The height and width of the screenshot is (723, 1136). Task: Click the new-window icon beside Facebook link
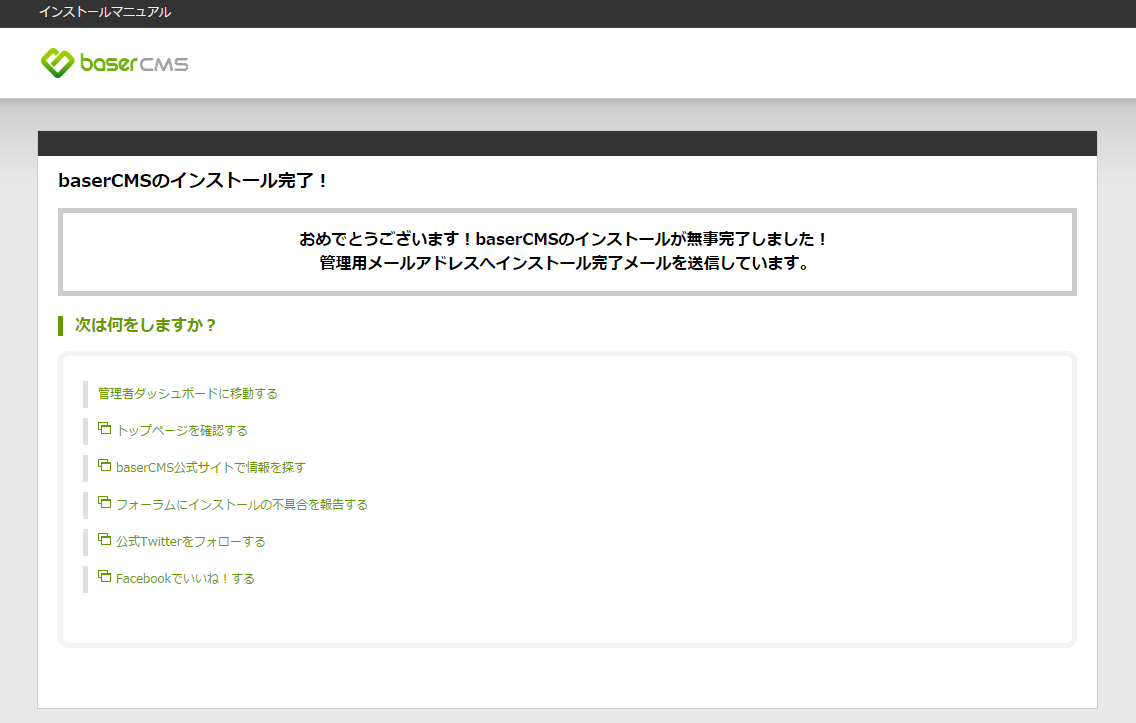[x=104, y=576]
